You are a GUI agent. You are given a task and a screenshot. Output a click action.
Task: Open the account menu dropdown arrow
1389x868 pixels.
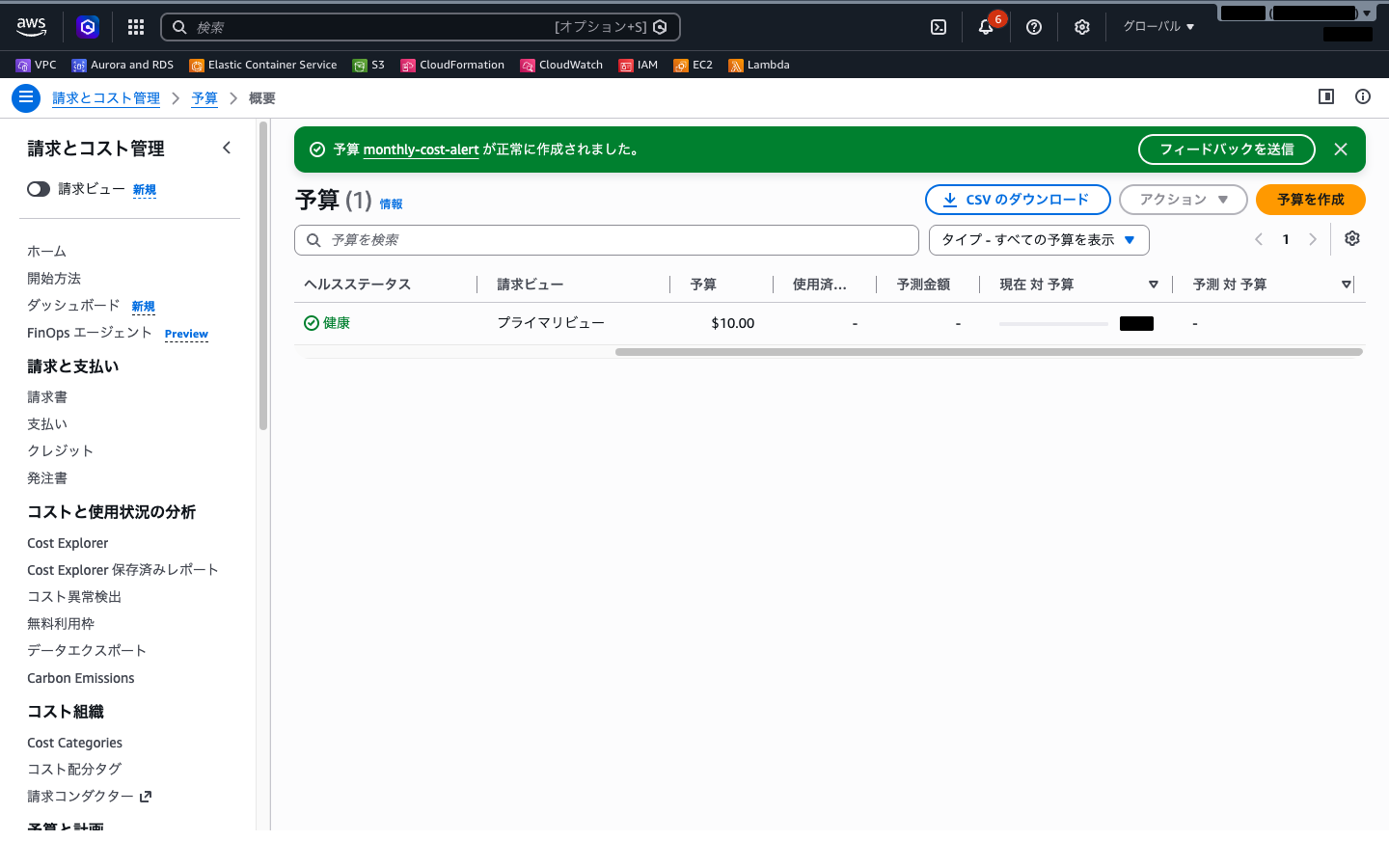1367,14
